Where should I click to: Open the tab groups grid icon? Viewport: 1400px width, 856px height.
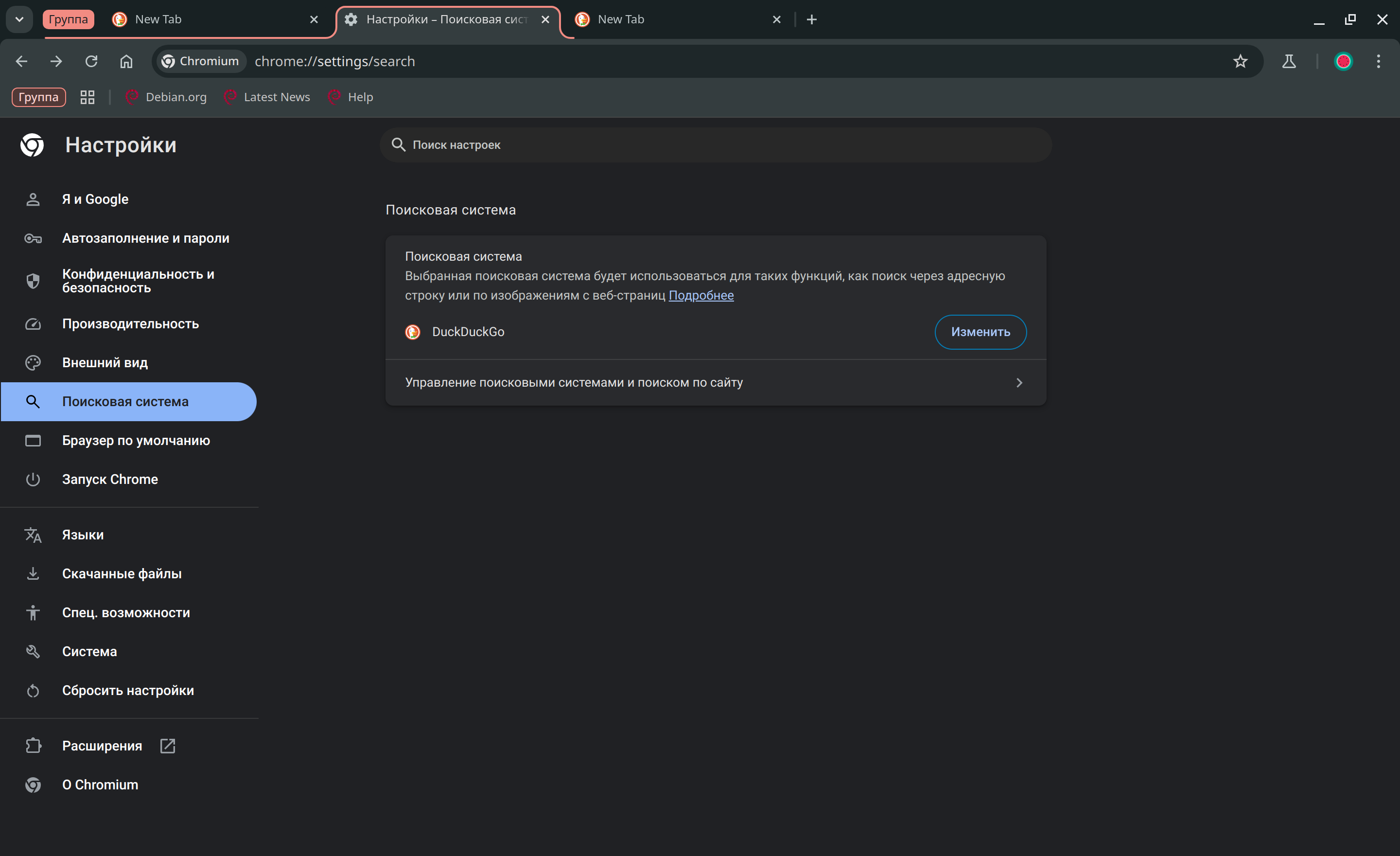click(x=87, y=97)
